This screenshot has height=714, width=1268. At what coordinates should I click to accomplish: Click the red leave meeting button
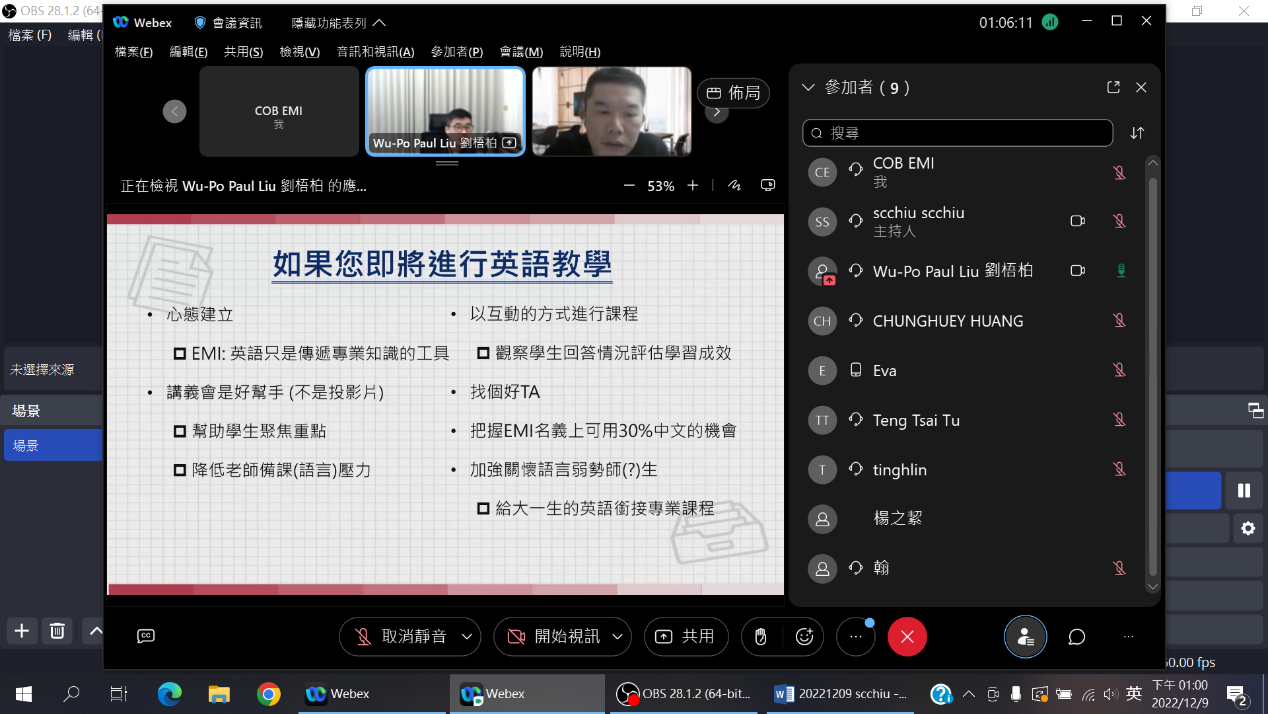click(x=907, y=637)
